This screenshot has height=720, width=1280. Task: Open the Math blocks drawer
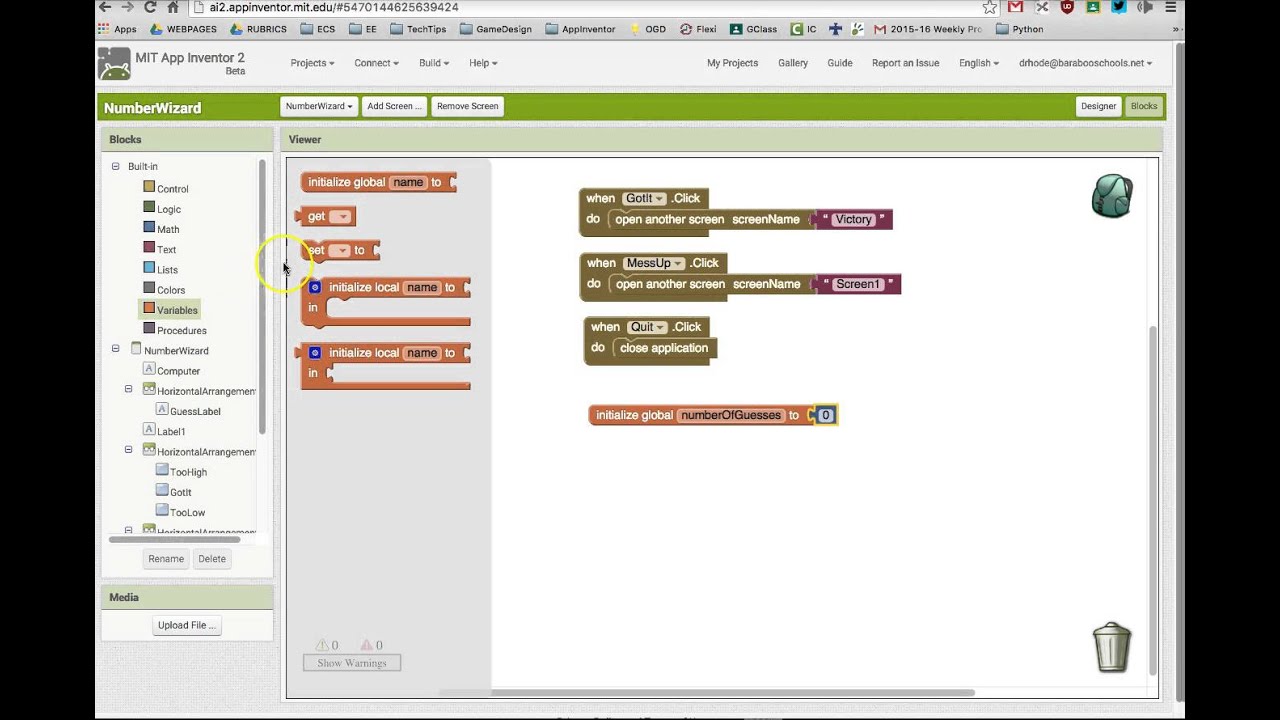[x=161, y=229]
